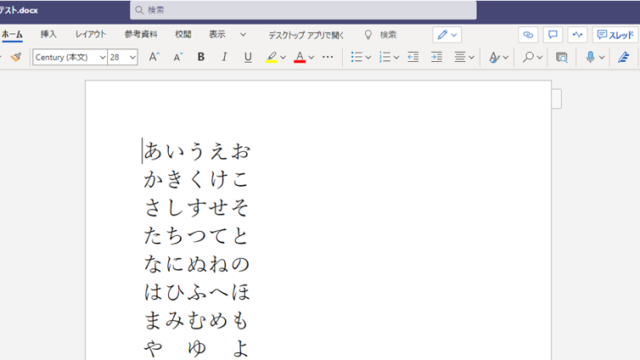Open the catch up activity icon
Image resolution: width=640 pixels, height=360 pixels.
click(577, 35)
